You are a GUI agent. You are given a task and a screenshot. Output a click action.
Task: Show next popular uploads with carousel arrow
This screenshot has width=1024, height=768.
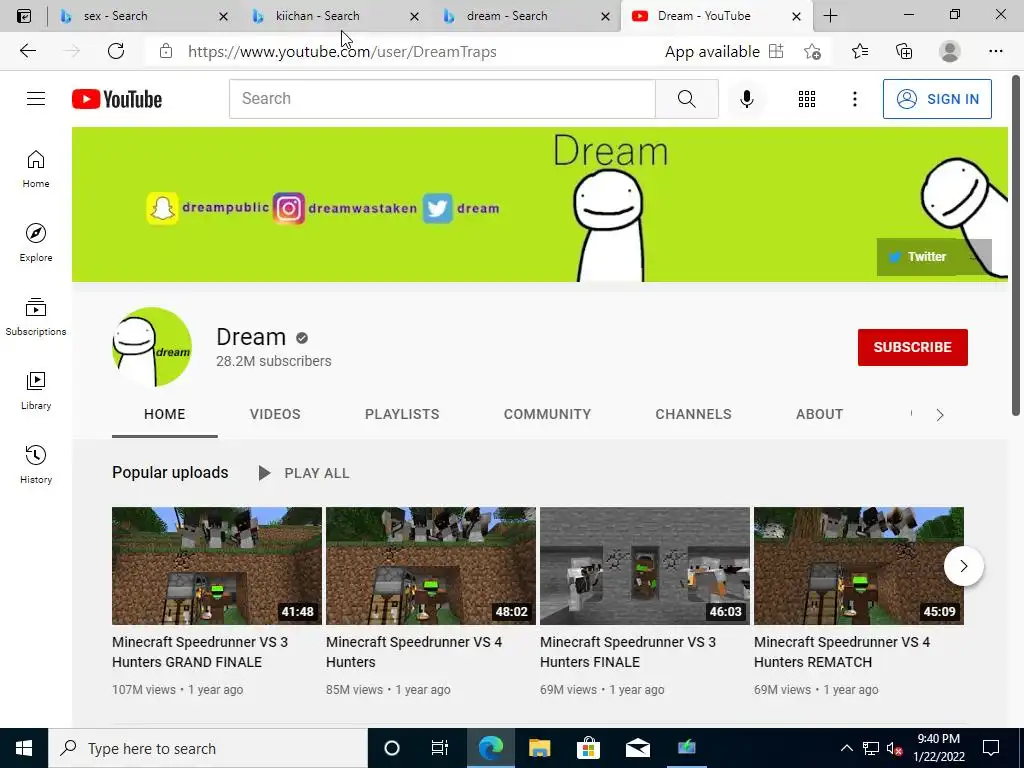963,566
